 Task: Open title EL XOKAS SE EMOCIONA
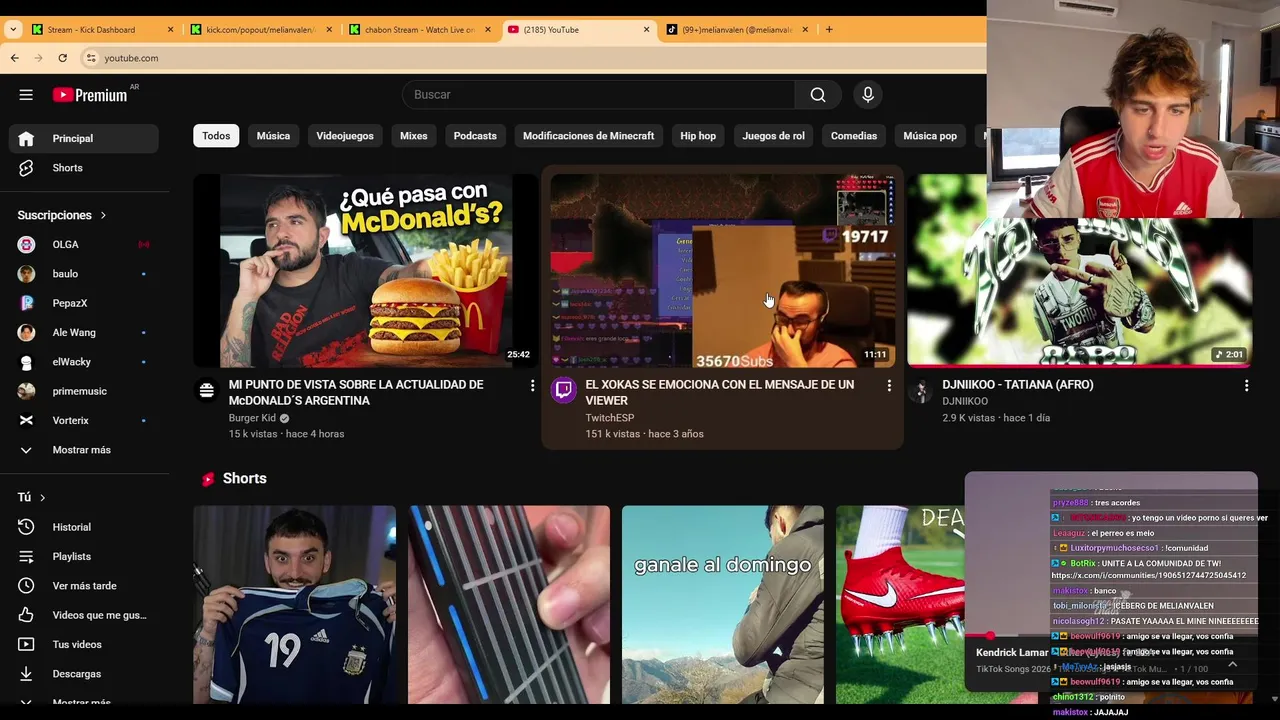tap(720, 392)
